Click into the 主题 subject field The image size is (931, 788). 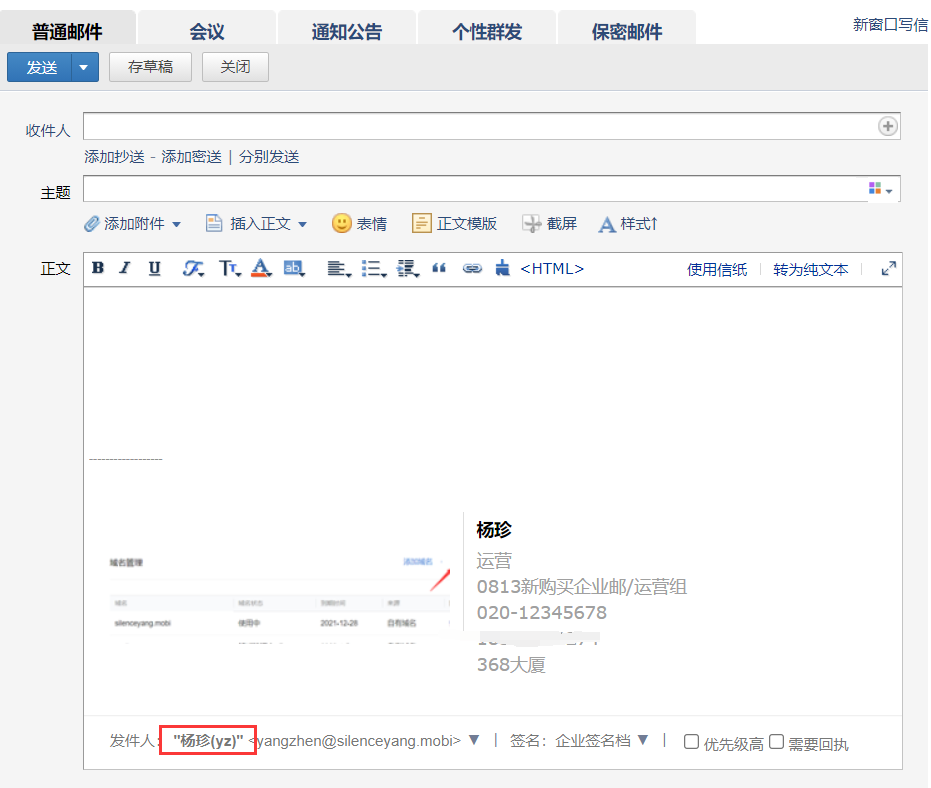tap(474, 189)
